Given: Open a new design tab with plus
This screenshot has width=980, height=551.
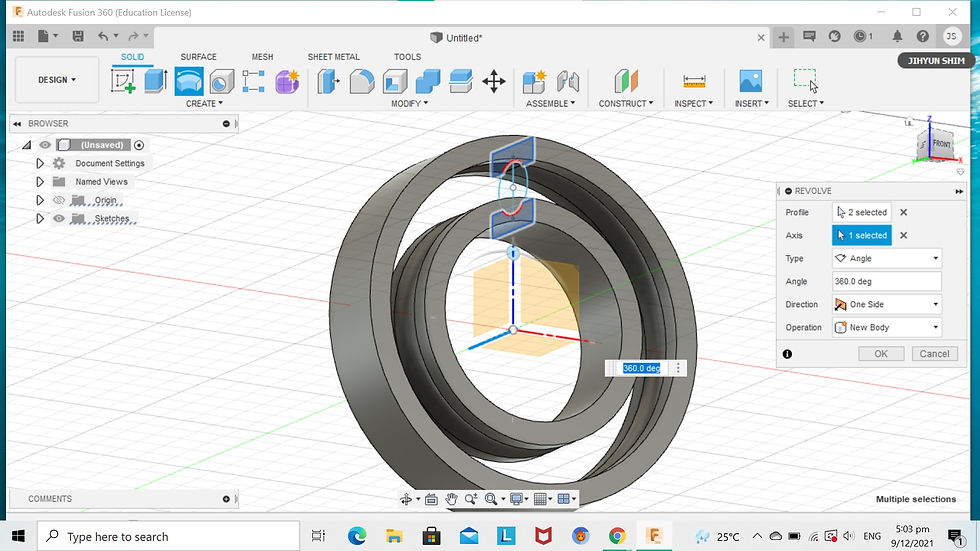Looking at the screenshot, I should 783,37.
